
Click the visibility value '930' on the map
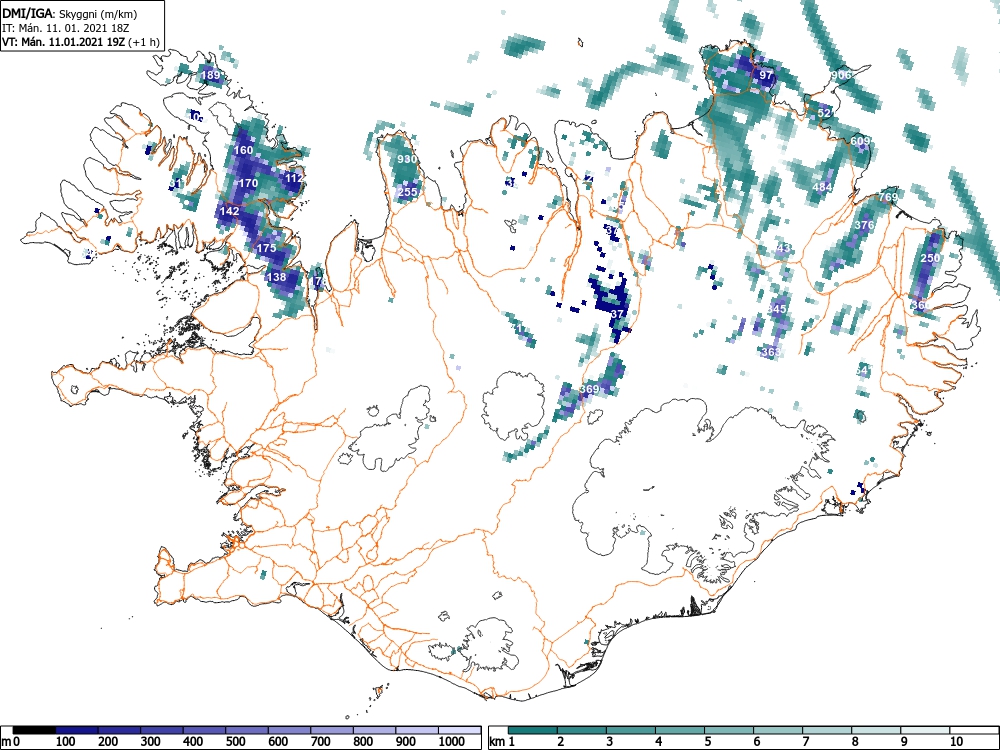(407, 159)
